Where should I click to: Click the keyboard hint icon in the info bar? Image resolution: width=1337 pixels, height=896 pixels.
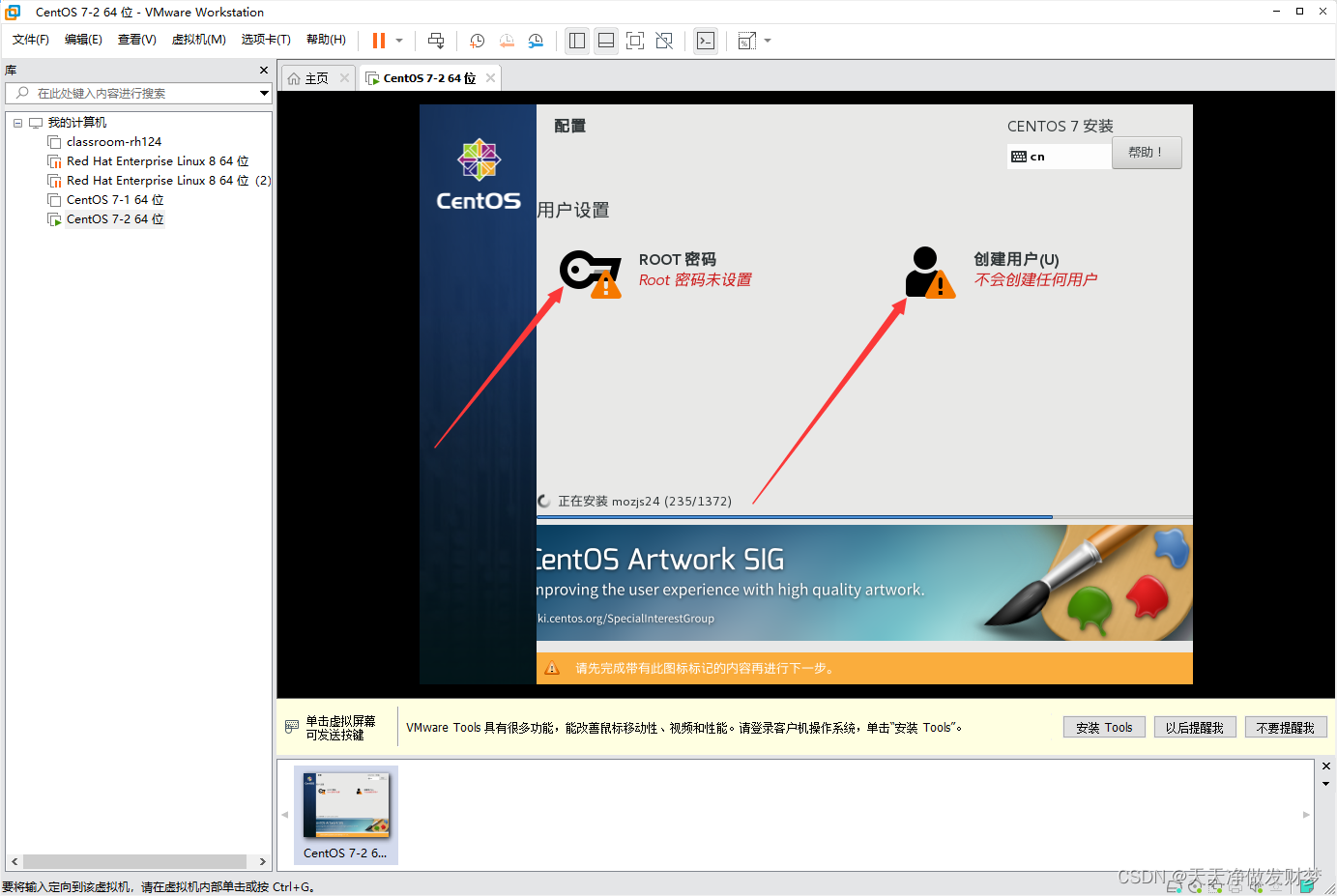pyautogui.click(x=292, y=727)
